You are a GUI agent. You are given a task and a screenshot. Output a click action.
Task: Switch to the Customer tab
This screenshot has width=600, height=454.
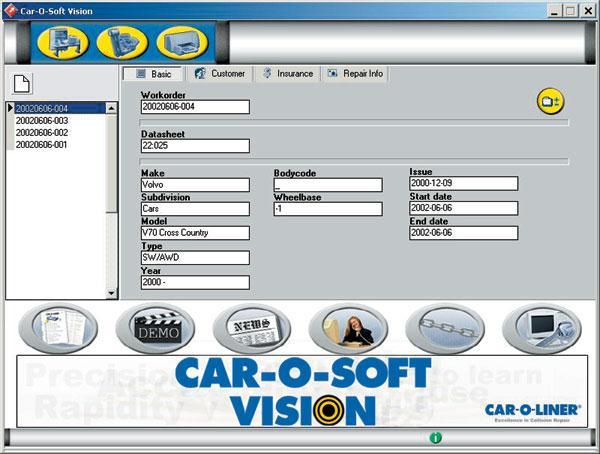[220, 73]
